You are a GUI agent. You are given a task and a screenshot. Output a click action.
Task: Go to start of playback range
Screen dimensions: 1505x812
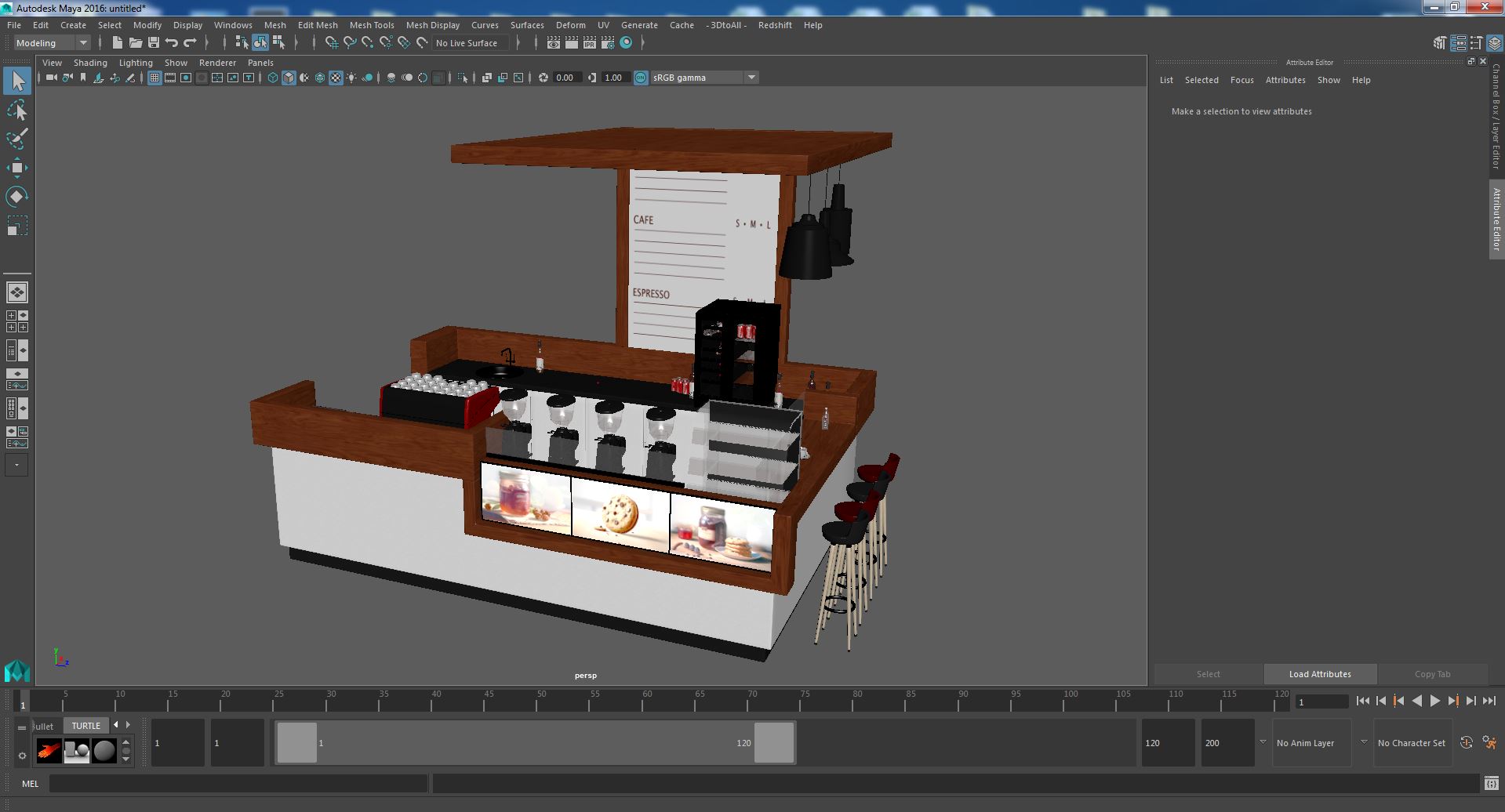click(1363, 701)
